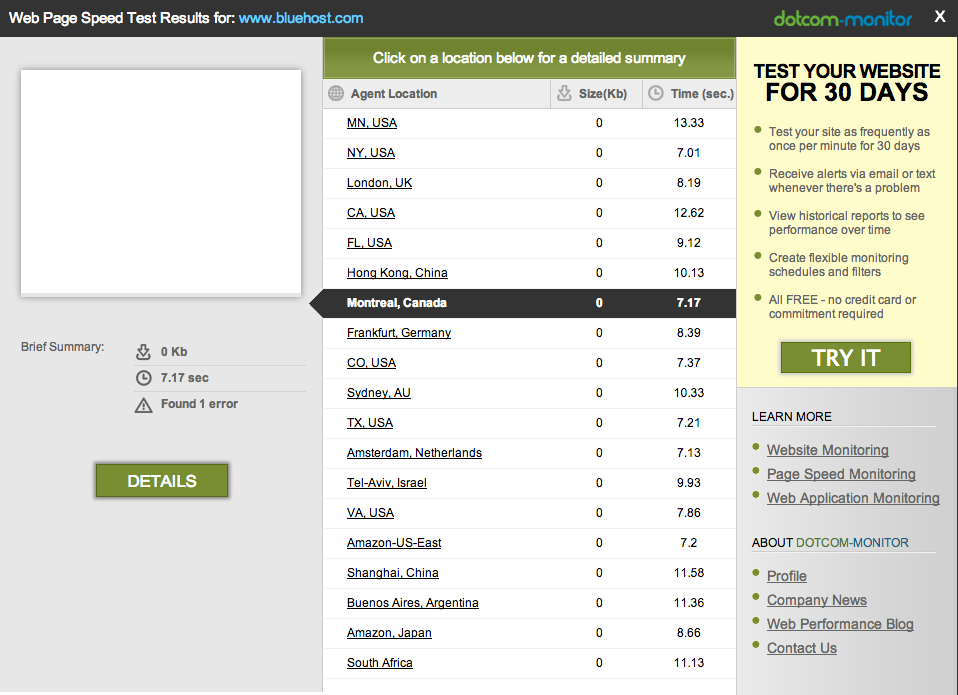Click the 'Click on a location below' banner
The image size is (958, 695).
(529, 58)
